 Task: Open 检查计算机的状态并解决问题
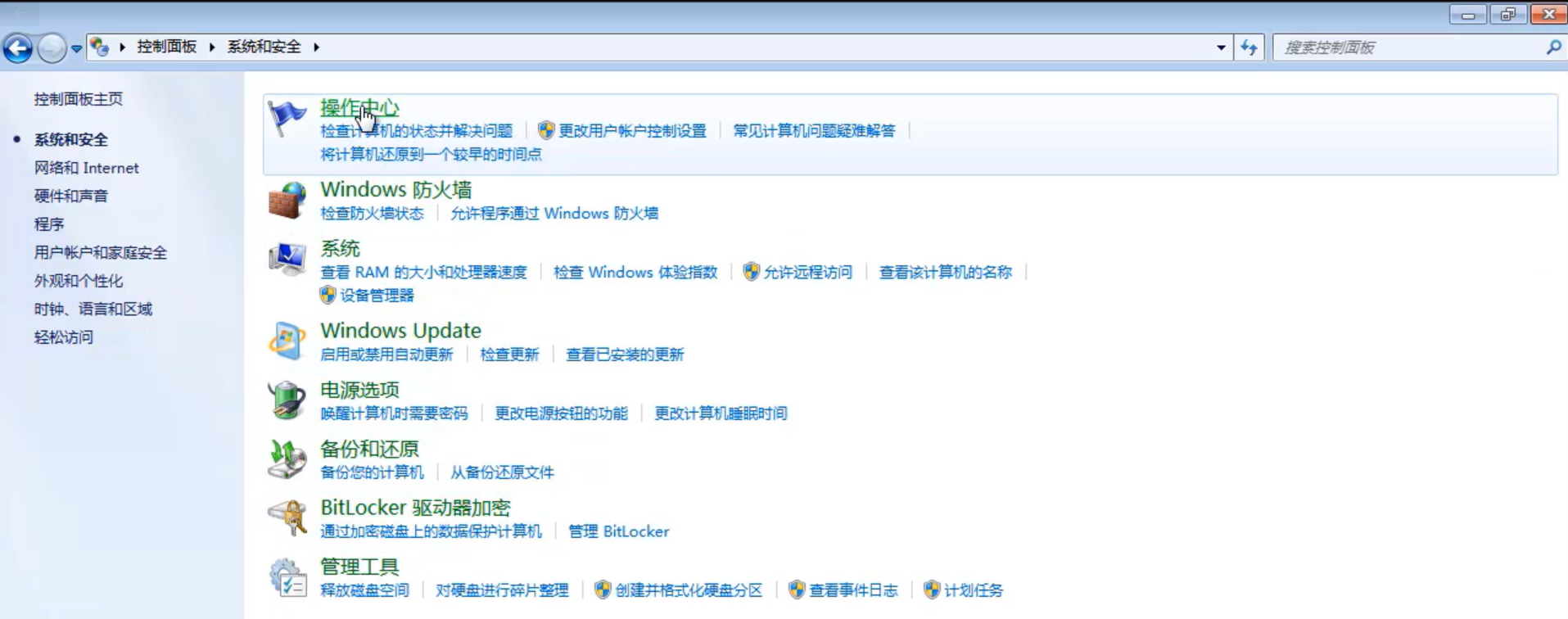[416, 131]
